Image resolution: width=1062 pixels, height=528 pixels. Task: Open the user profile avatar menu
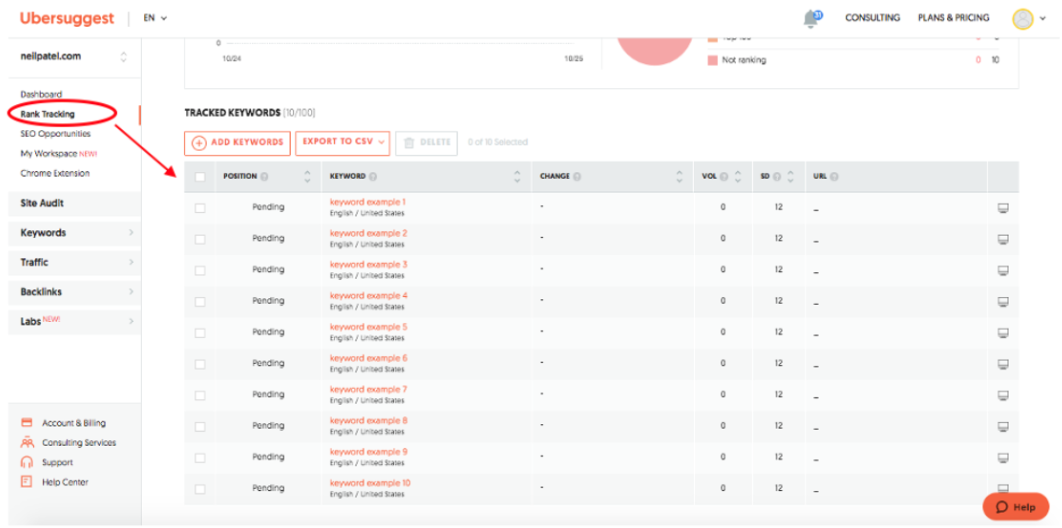click(x=1022, y=18)
